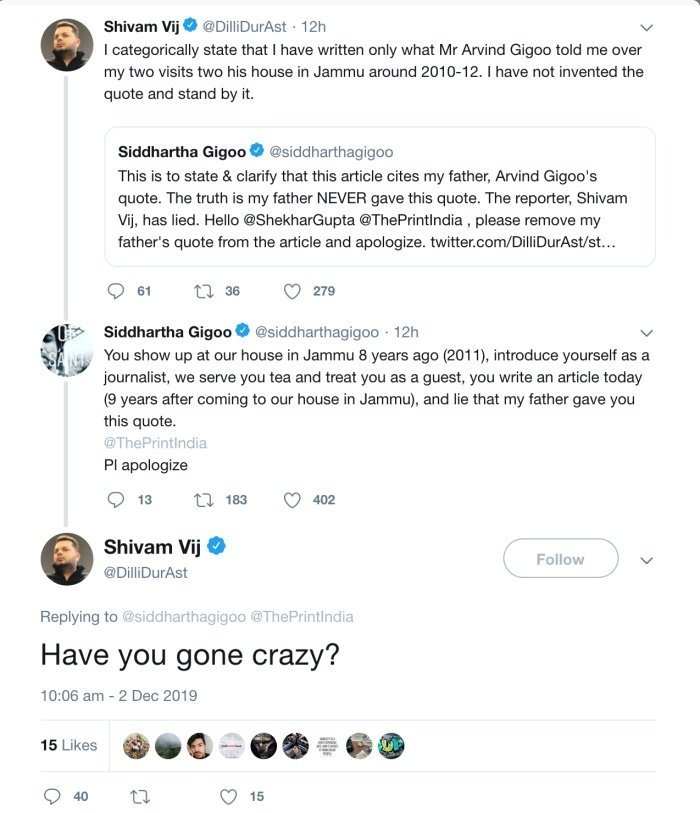Screen dimensions: 700x813
Task: Open the first tweet's options chevron
Action: (x=646, y=27)
